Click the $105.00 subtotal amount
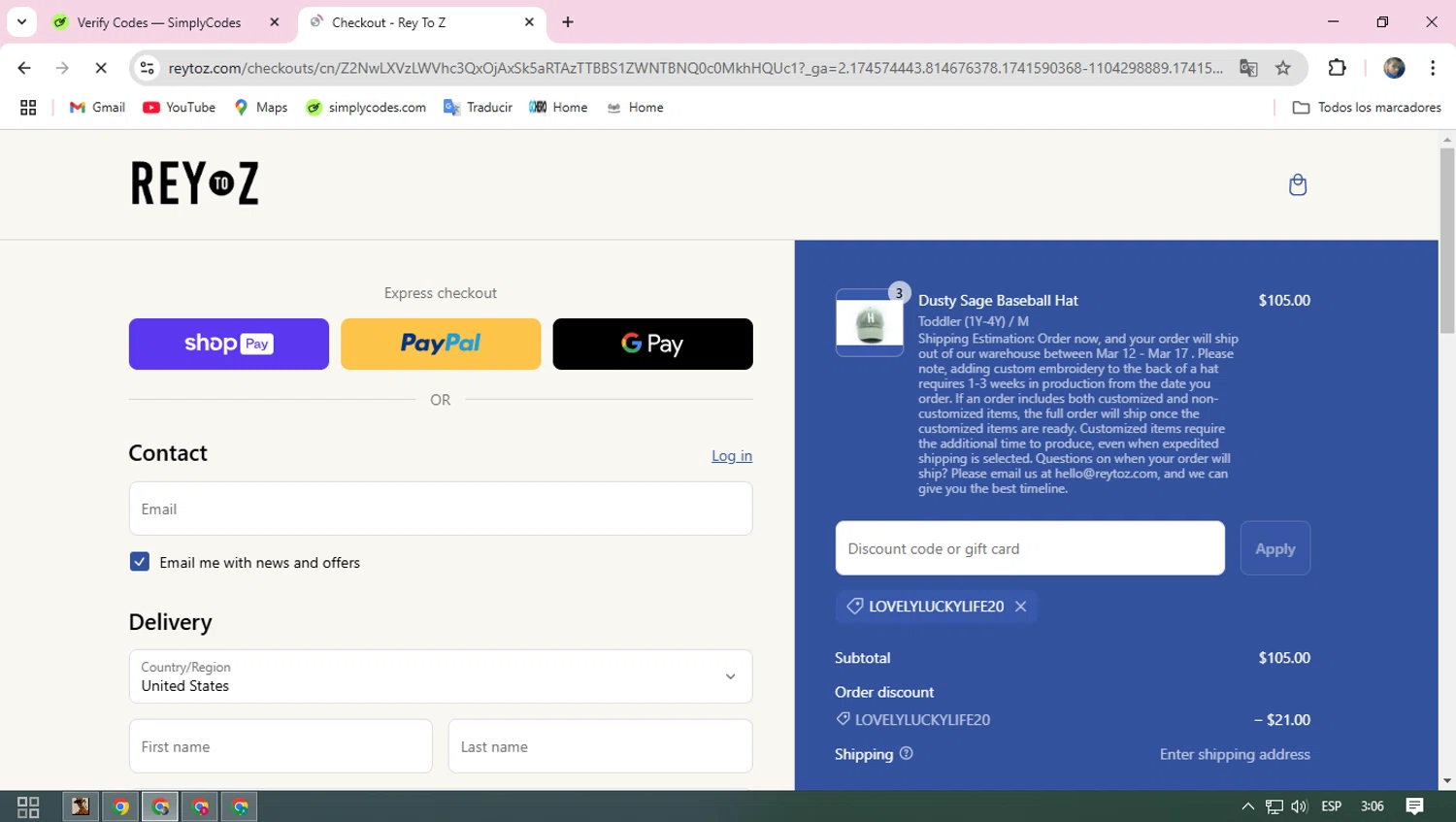Image resolution: width=1456 pixels, height=822 pixels. point(1284,658)
